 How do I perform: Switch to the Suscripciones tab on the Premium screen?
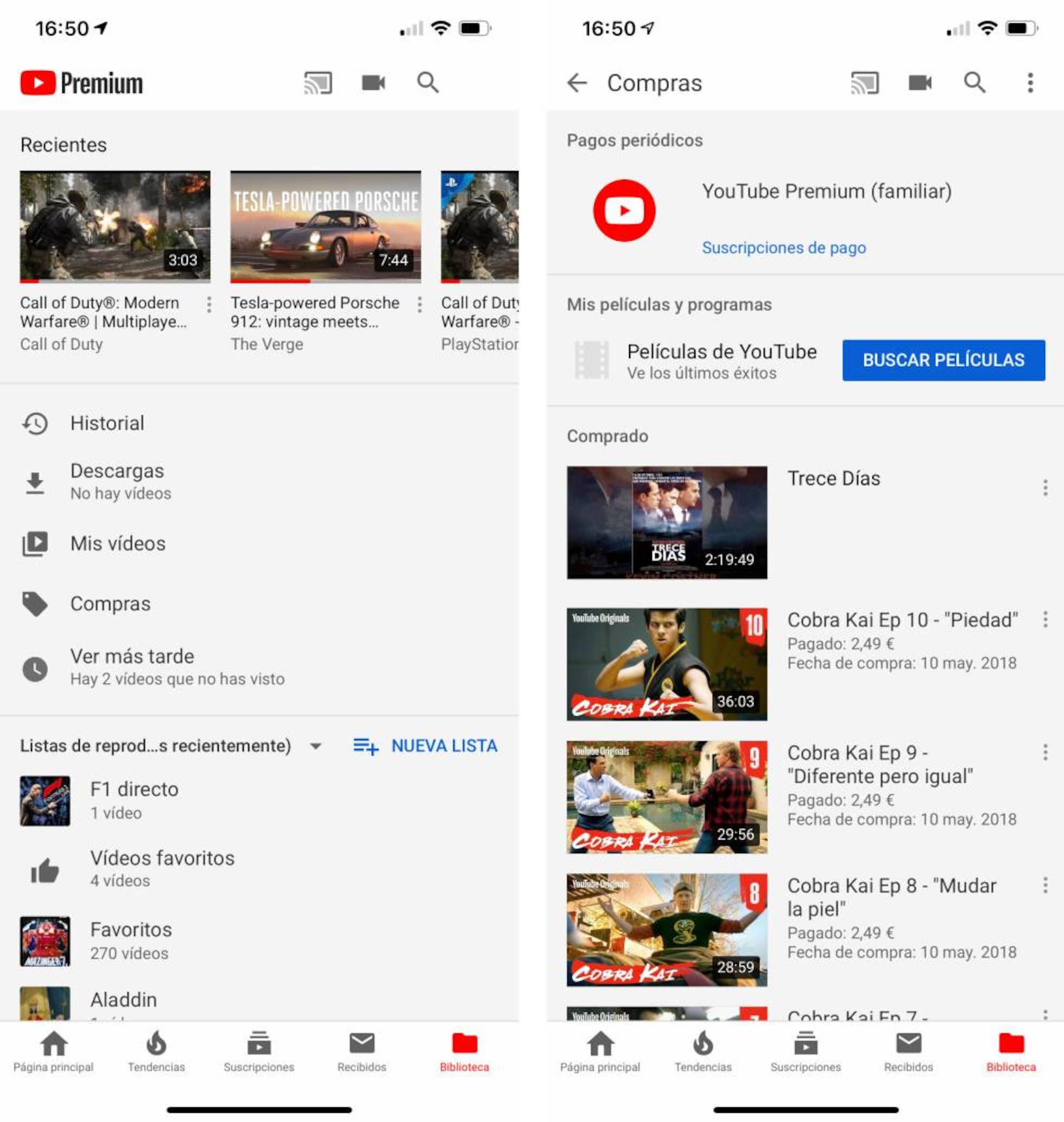tap(258, 1051)
